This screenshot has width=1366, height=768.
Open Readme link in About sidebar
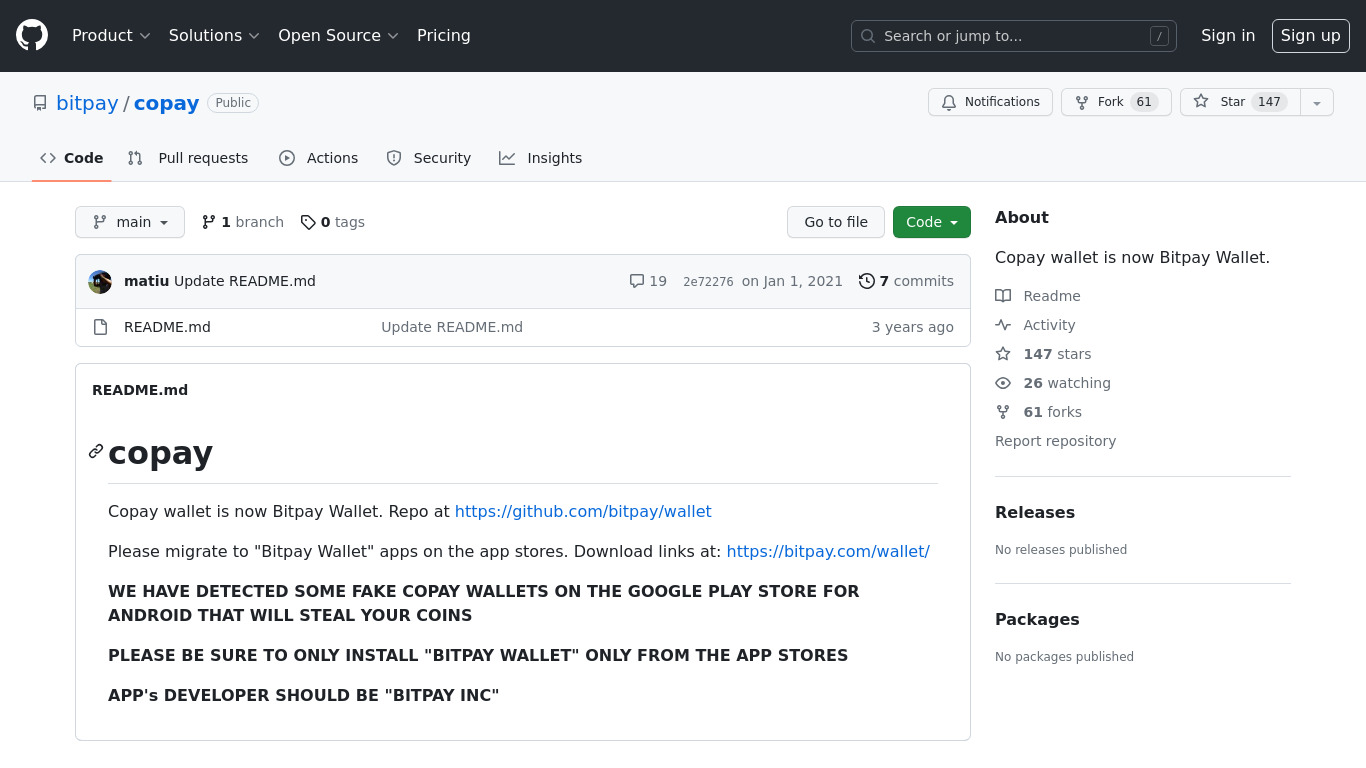tap(1038, 296)
